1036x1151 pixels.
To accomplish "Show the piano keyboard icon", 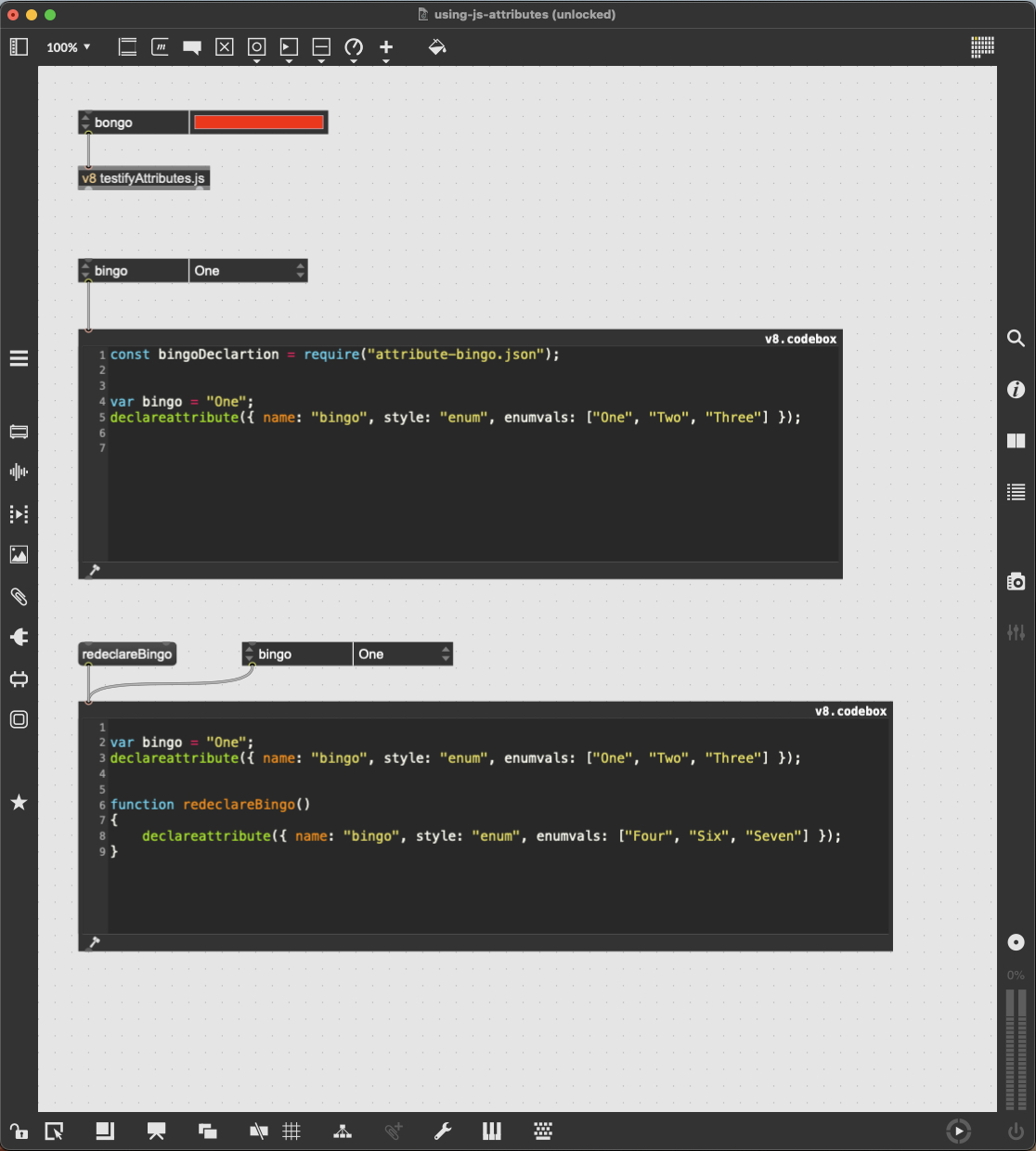I will point(492,1131).
